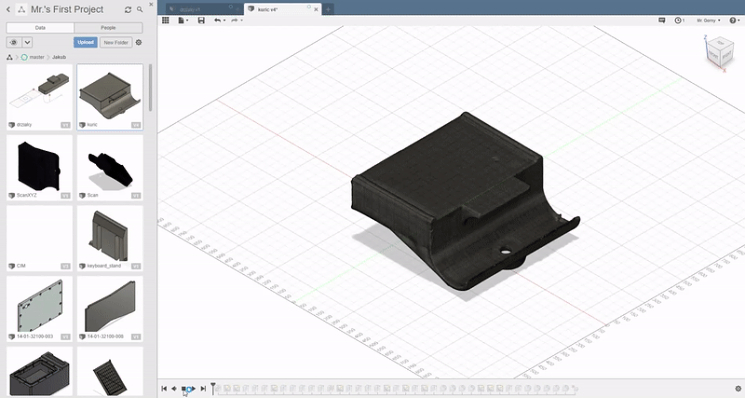Viewport: 745px width, 398px height.
Task: Open data panel settings gear
Action: [139, 42]
